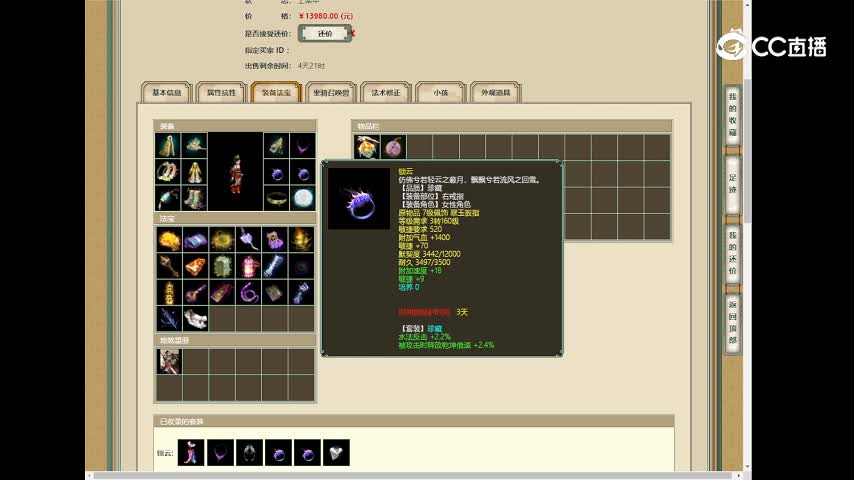Viewport: 854px width, 480px height.
Task: Click the horizontal scrollbar at bottom
Action: [414, 476]
